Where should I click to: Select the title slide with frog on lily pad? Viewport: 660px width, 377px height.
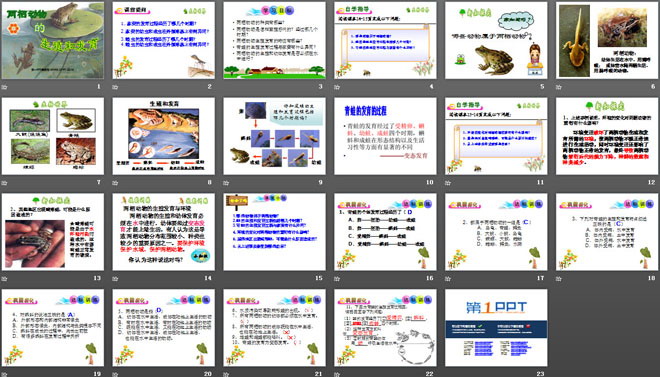[x=53, y=40]
